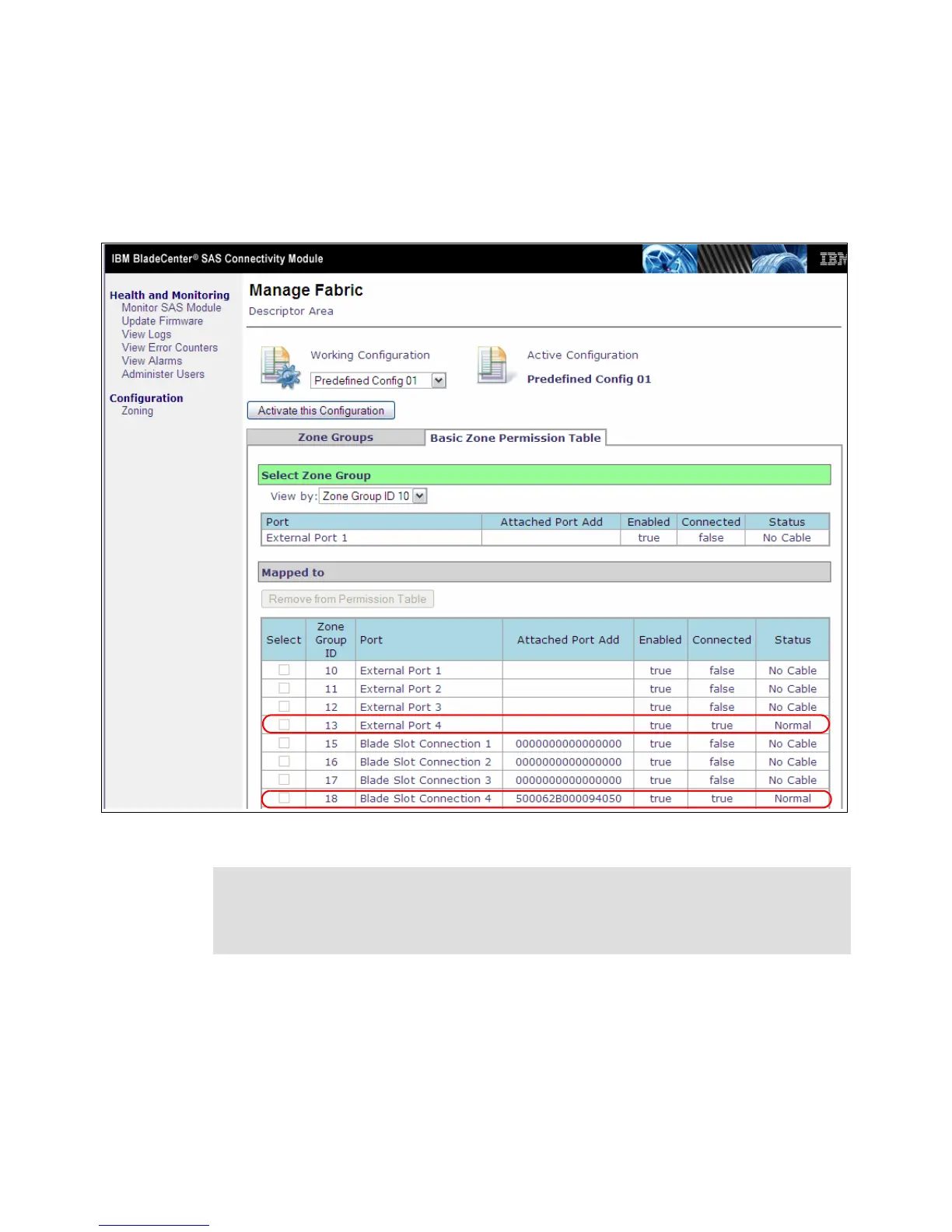Click address 500062B000094050 cell
This screenshot has width=952, height=1232.
[x=569, y=798]
